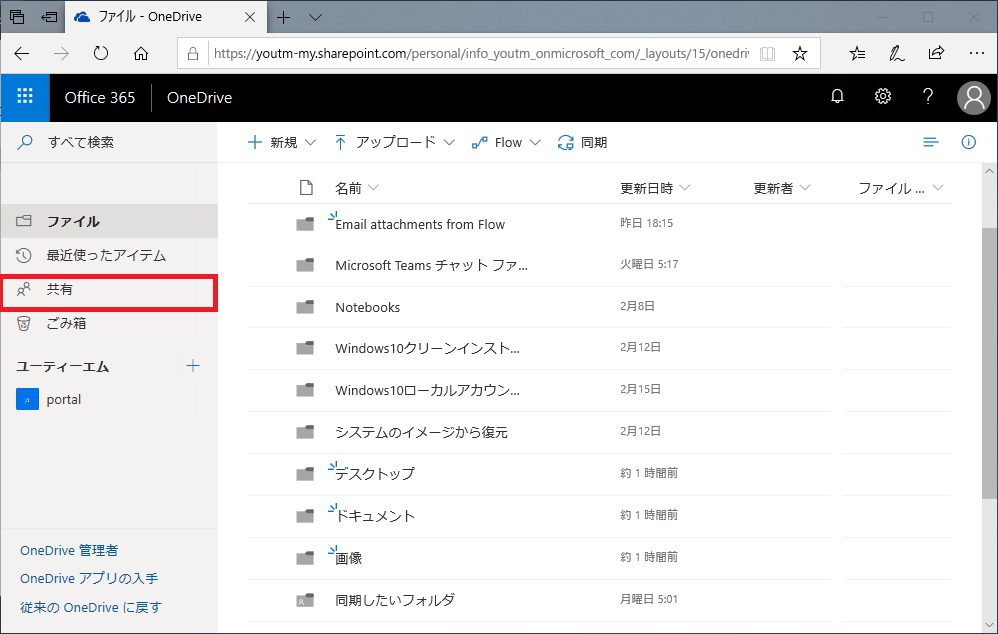The image size is (998, 634).
Task: Open the Email attachments from Flow folder
Action: pyautogui.click(x=420, y=224)
